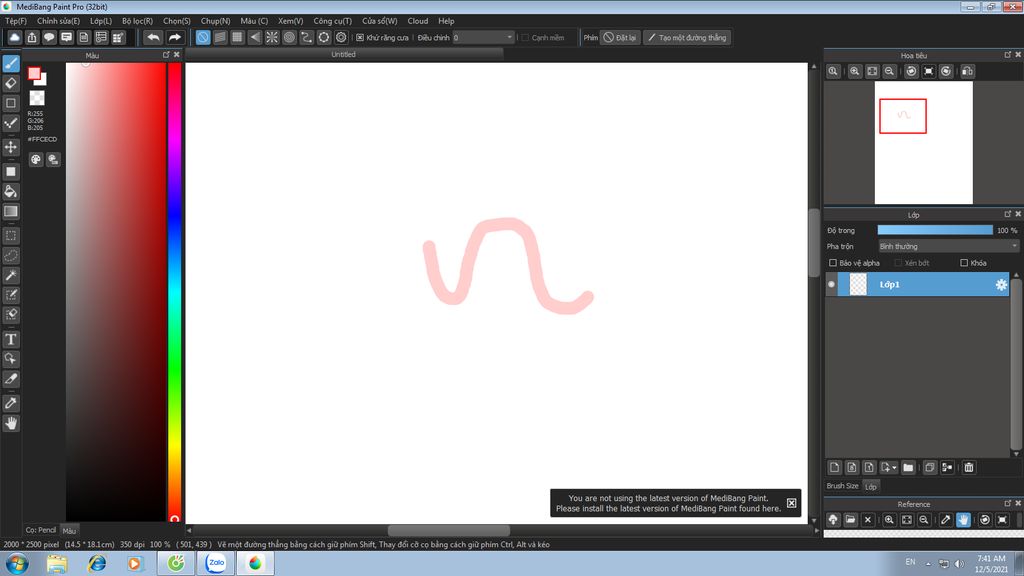Viewport: 1024px width, 576px height.
Task: Click the rainbow hue slider bar
Action: (174, 291)
